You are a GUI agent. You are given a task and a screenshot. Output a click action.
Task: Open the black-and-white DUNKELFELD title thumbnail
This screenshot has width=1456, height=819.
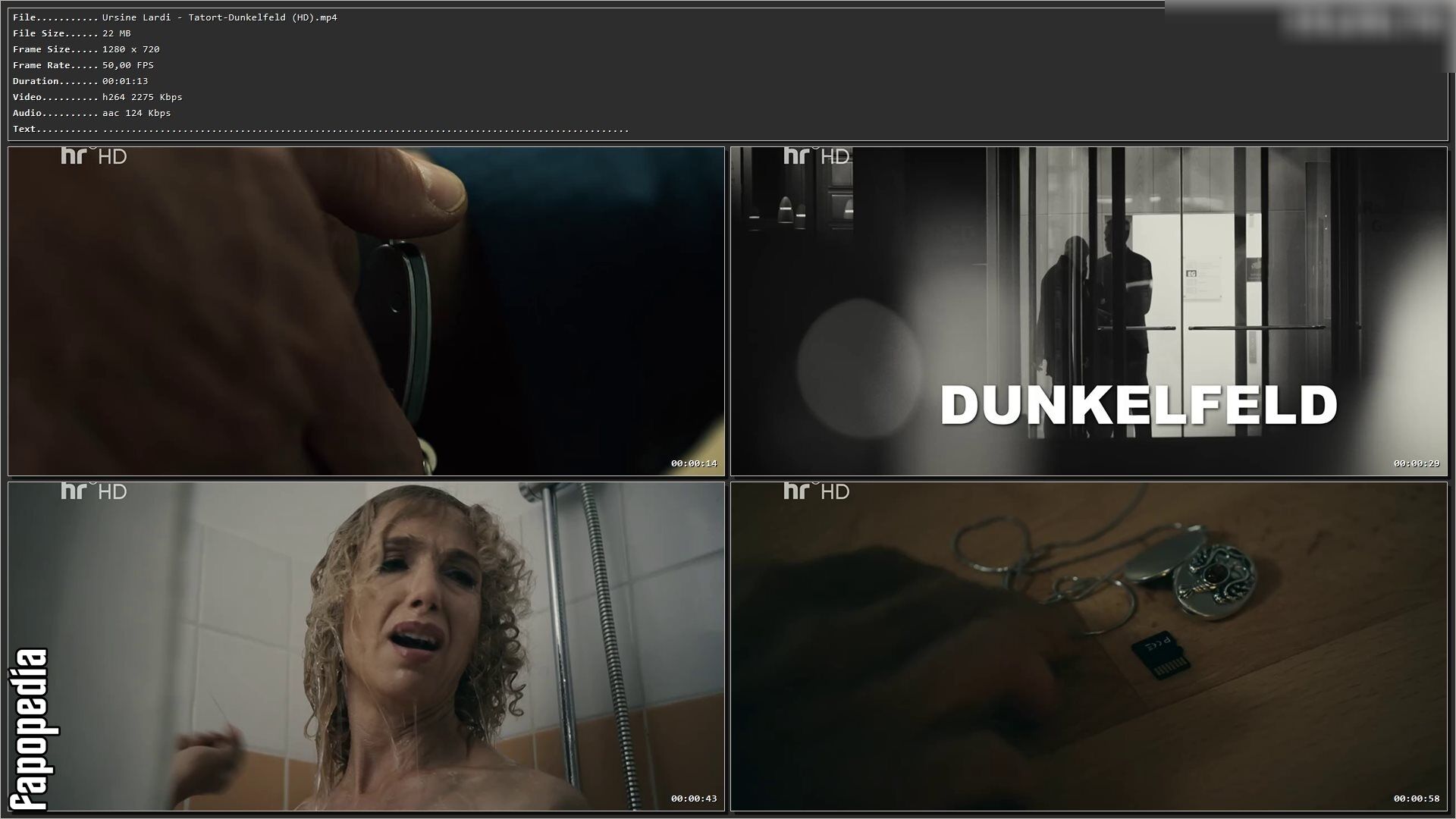1089,312
